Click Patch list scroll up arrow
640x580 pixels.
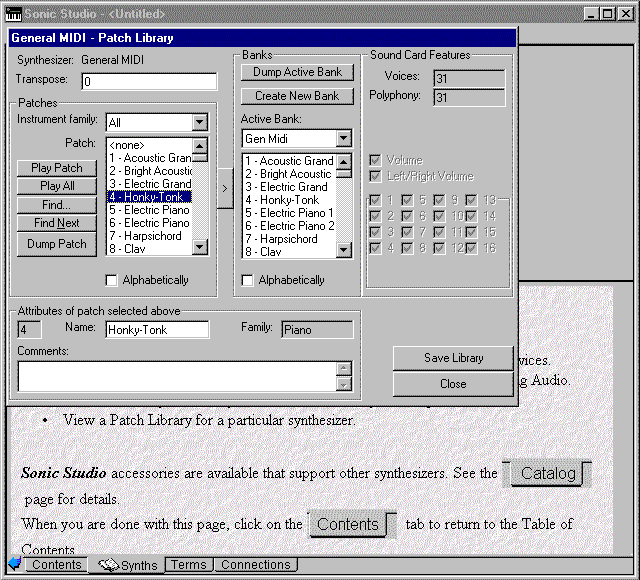pos(200,146)
